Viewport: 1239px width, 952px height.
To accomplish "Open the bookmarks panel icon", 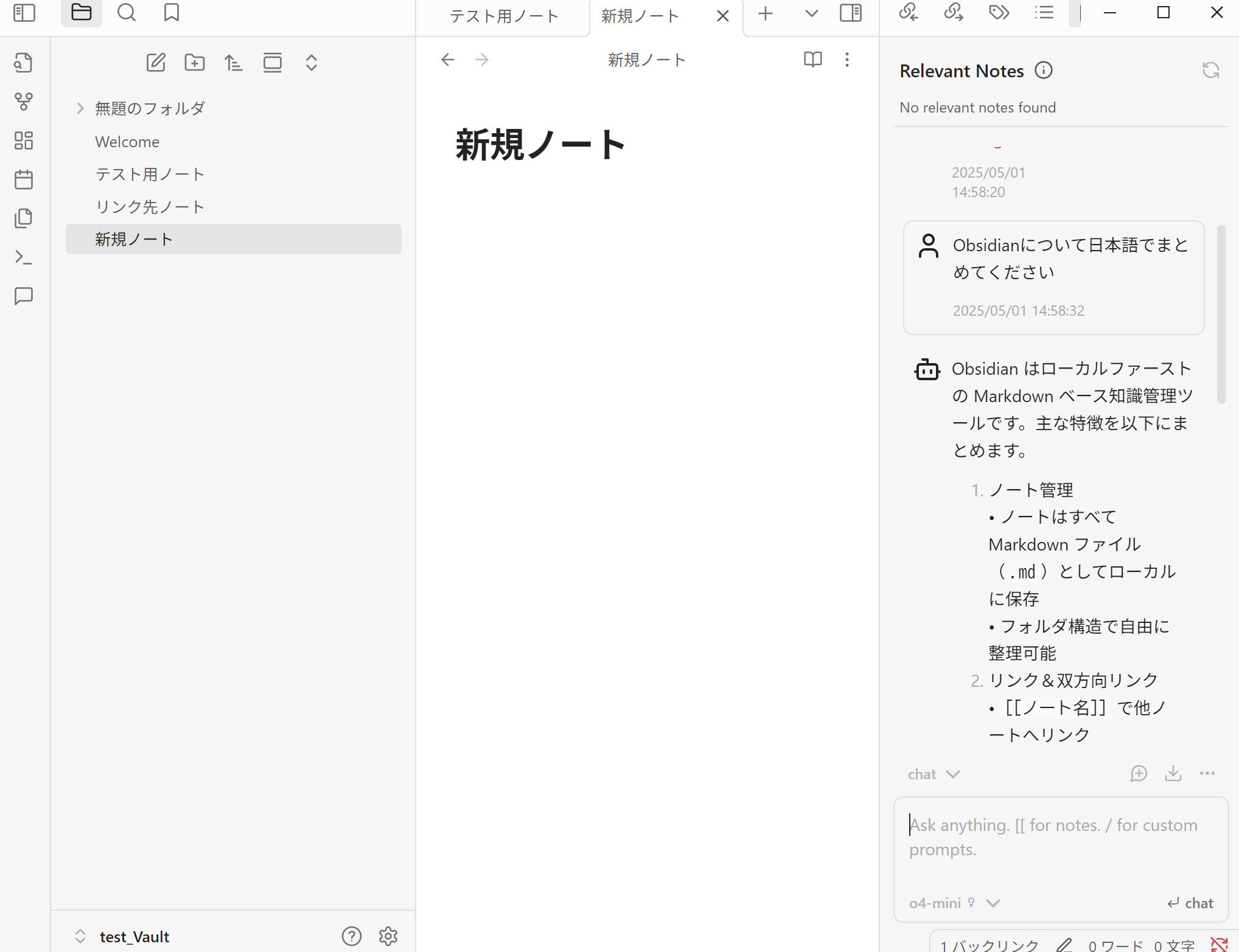I will pyautogui.click(x=172, y=13).
